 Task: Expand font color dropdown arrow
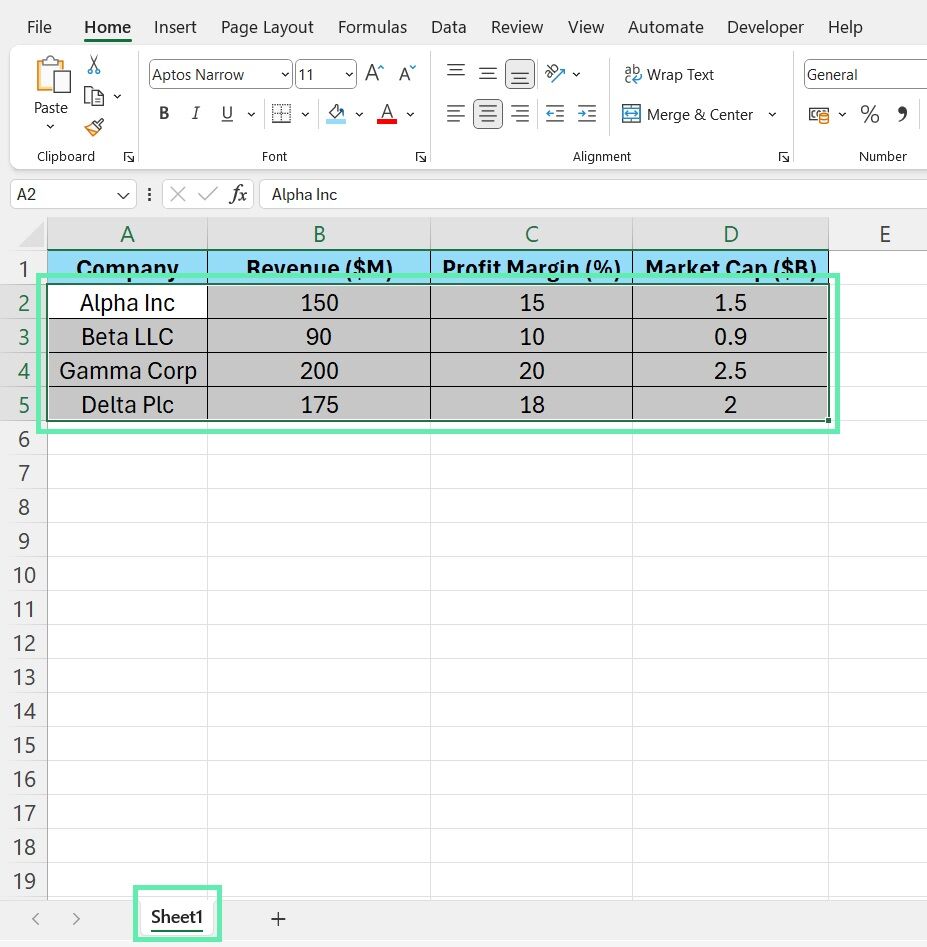pos(411,114)
